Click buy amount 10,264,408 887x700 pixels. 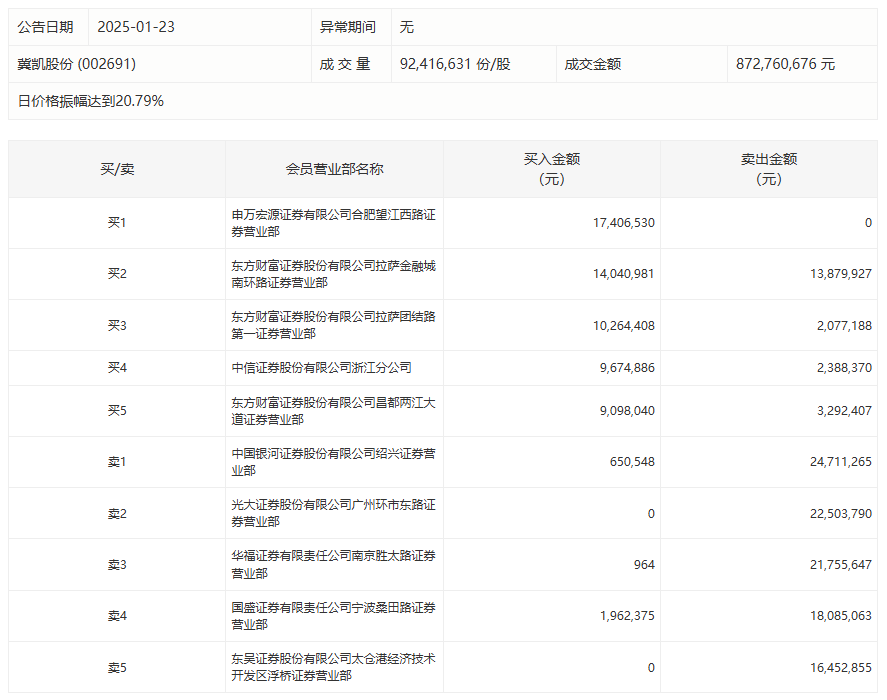point(623,326)
